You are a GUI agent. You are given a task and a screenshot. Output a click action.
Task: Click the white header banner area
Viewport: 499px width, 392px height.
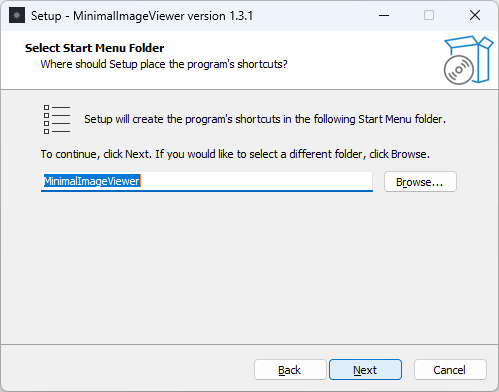pyautogui.click(x=333, y=60)
